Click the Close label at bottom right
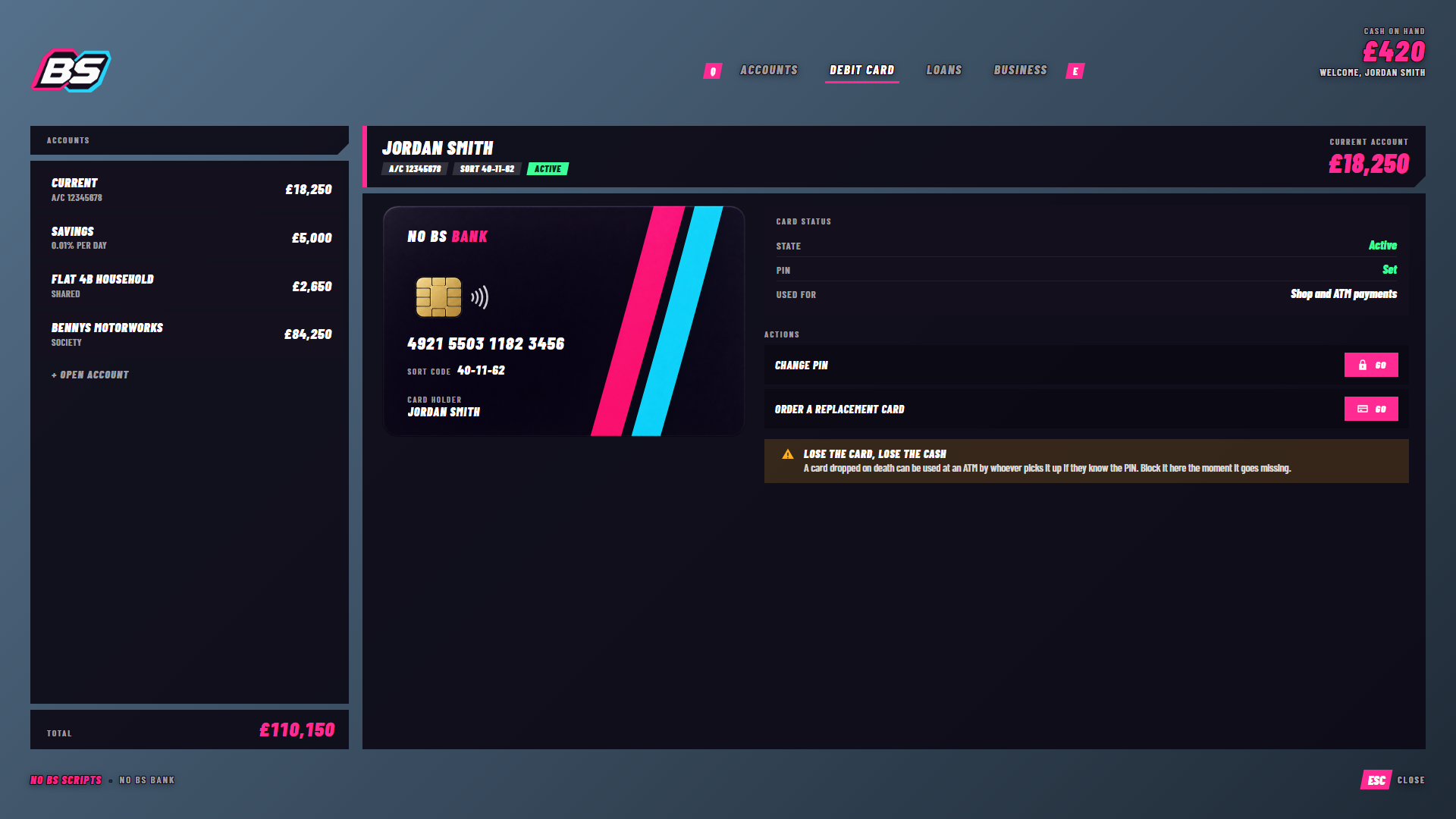Viewport: 1456px width, 819px height. [1410, 780]
